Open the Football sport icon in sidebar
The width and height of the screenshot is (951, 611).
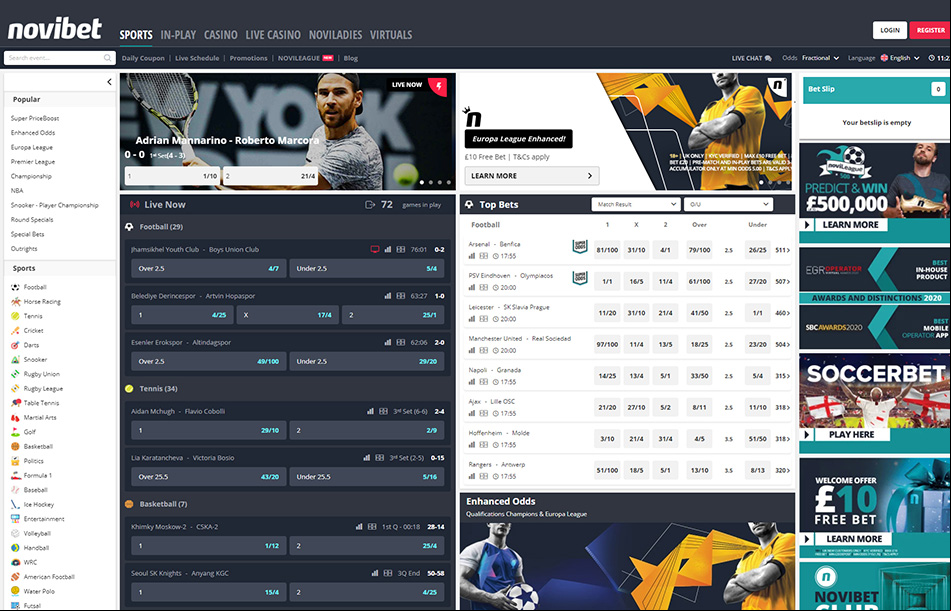point(15,287)
